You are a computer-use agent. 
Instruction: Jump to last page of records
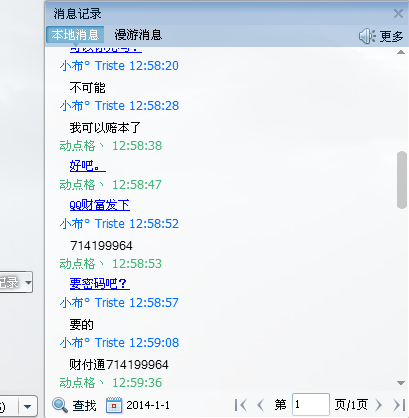(399, 405)
